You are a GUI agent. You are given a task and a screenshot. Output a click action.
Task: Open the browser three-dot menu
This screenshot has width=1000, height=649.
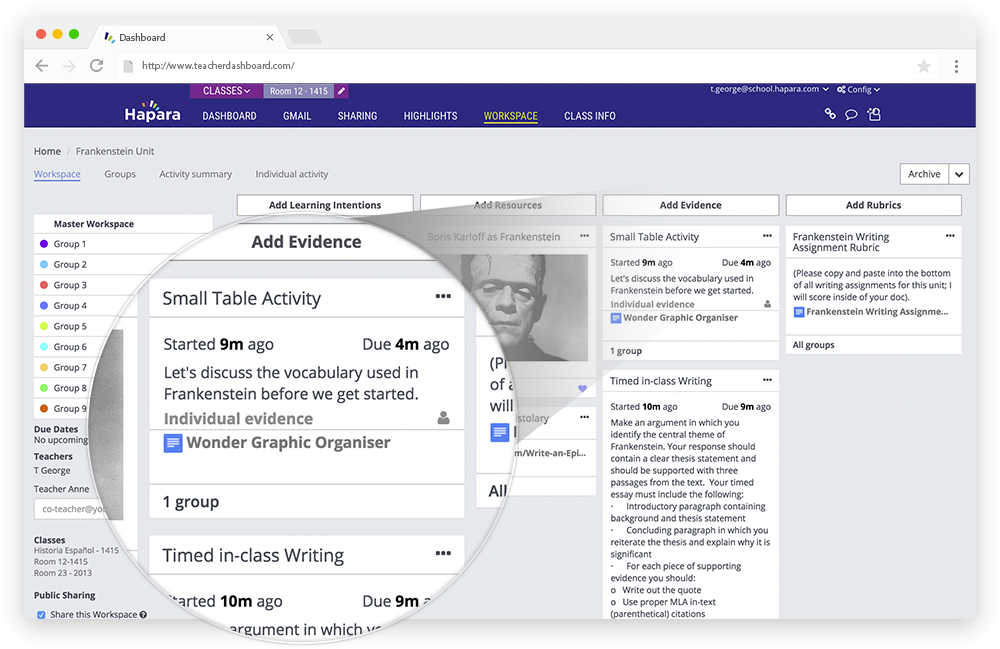(x=956, y=66)
